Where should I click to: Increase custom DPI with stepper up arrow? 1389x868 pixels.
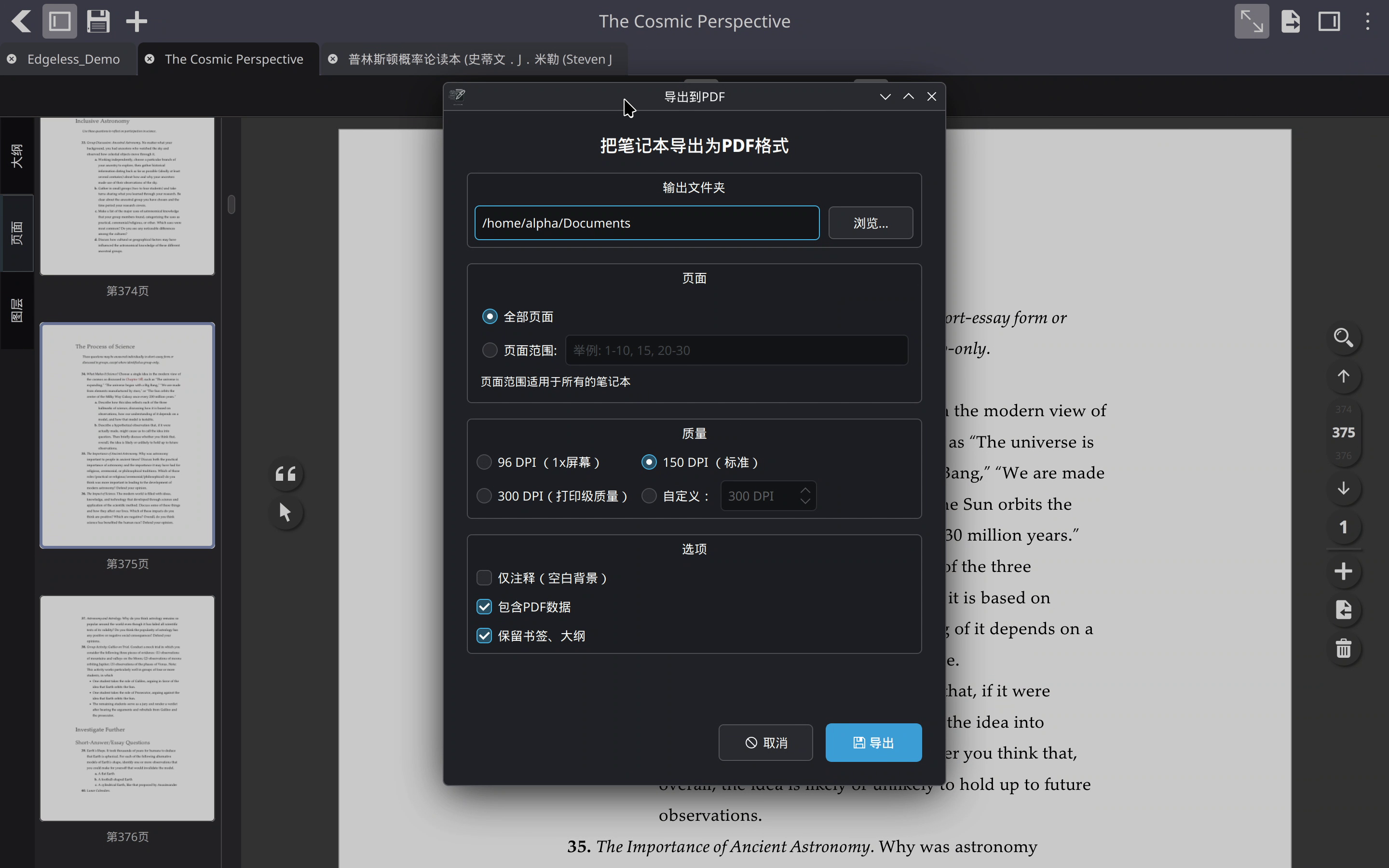point(805,490)
